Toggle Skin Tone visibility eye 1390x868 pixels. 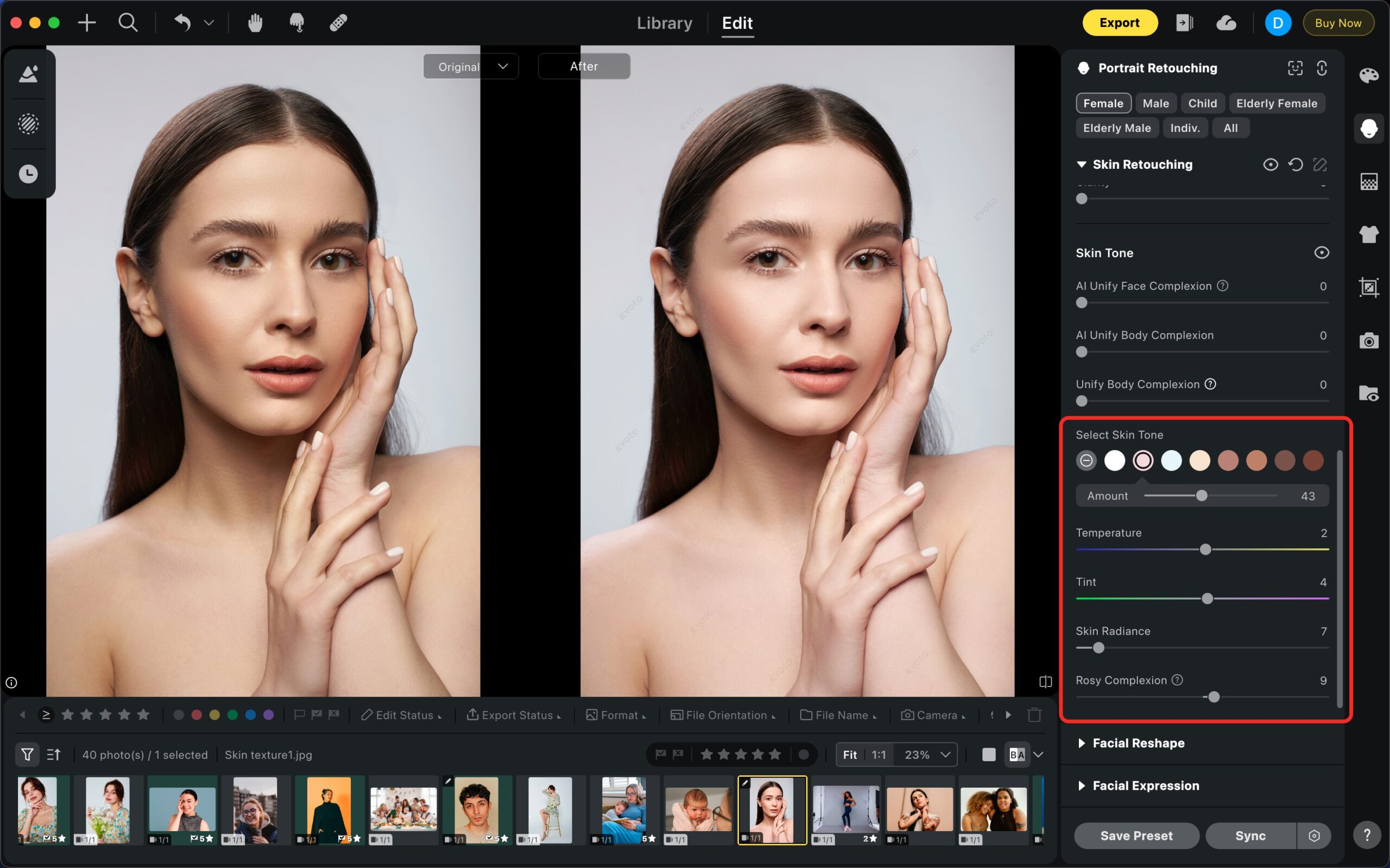coord(1321,252)
